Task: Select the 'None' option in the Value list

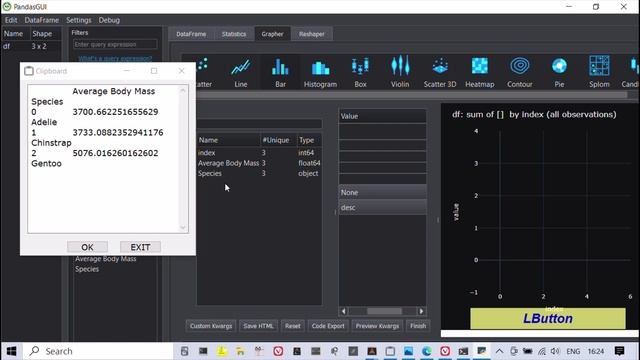Action: pos(382,192)
